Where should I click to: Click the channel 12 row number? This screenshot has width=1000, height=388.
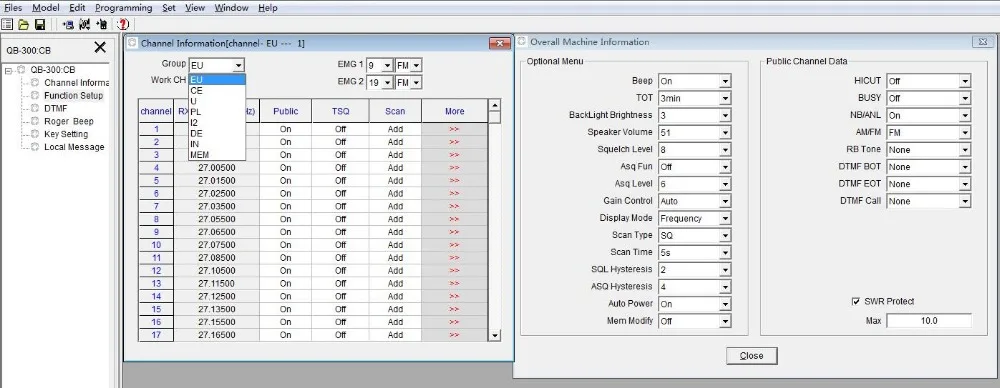tap(156, 271)
